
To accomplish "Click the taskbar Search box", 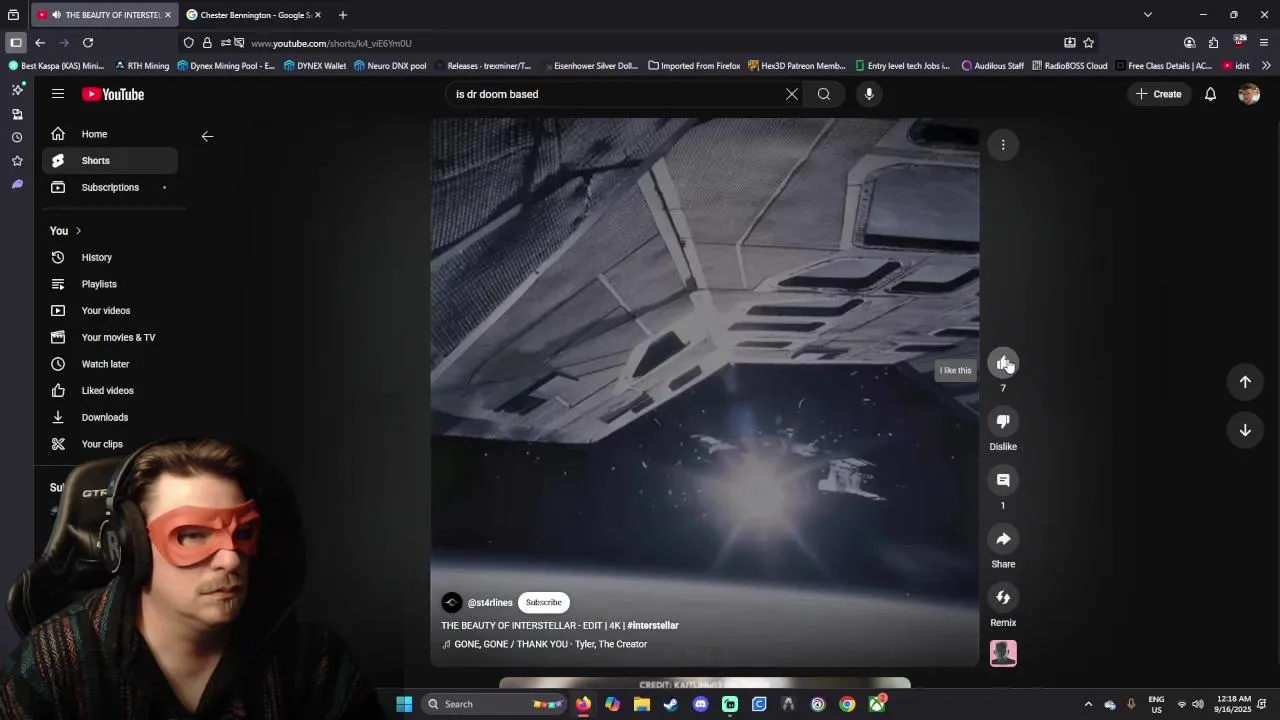I will point(494,704).
